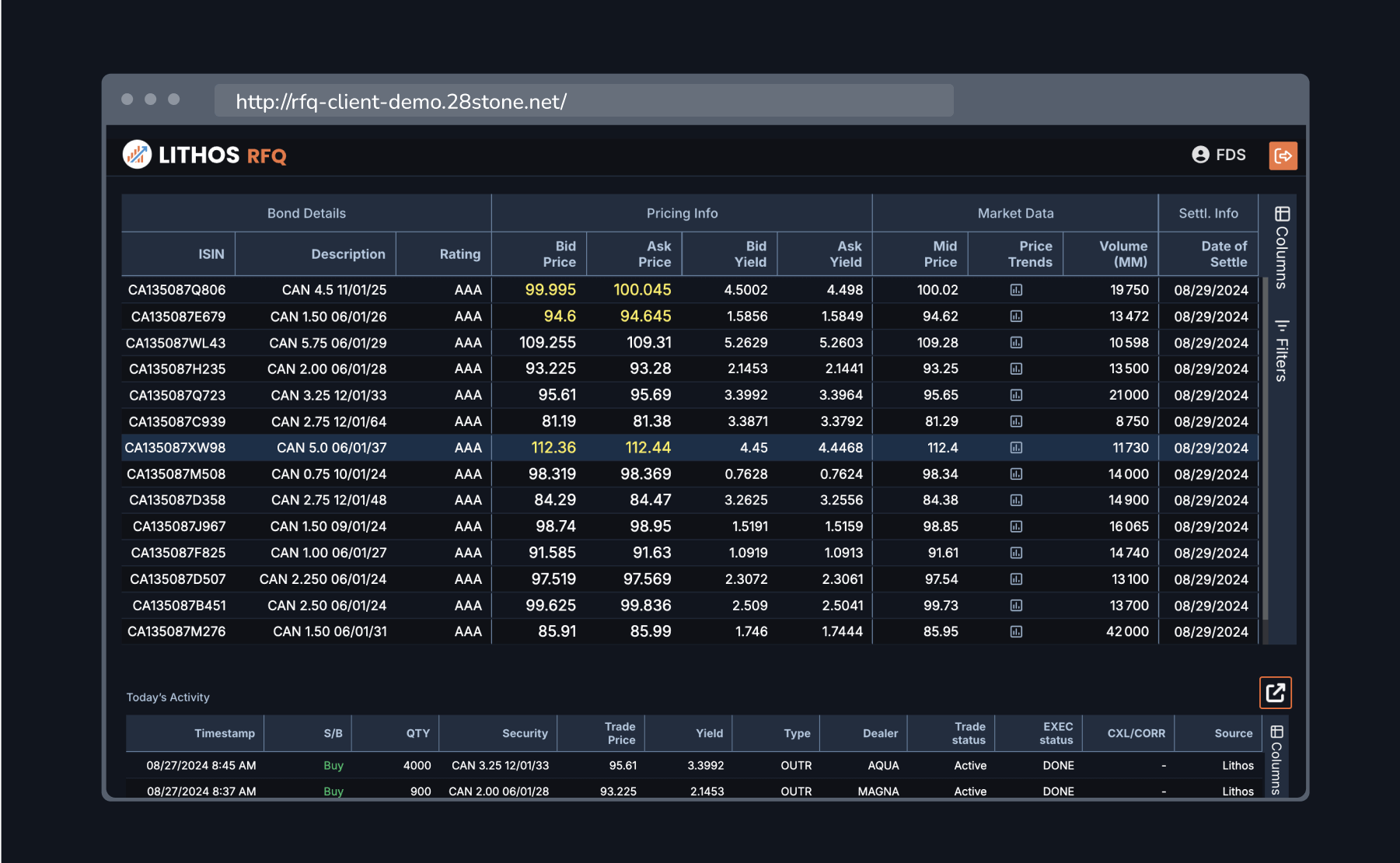
Task: Switch to the Filters sidebar tab
Action: pyautogui.click(x=1281, y=352)
